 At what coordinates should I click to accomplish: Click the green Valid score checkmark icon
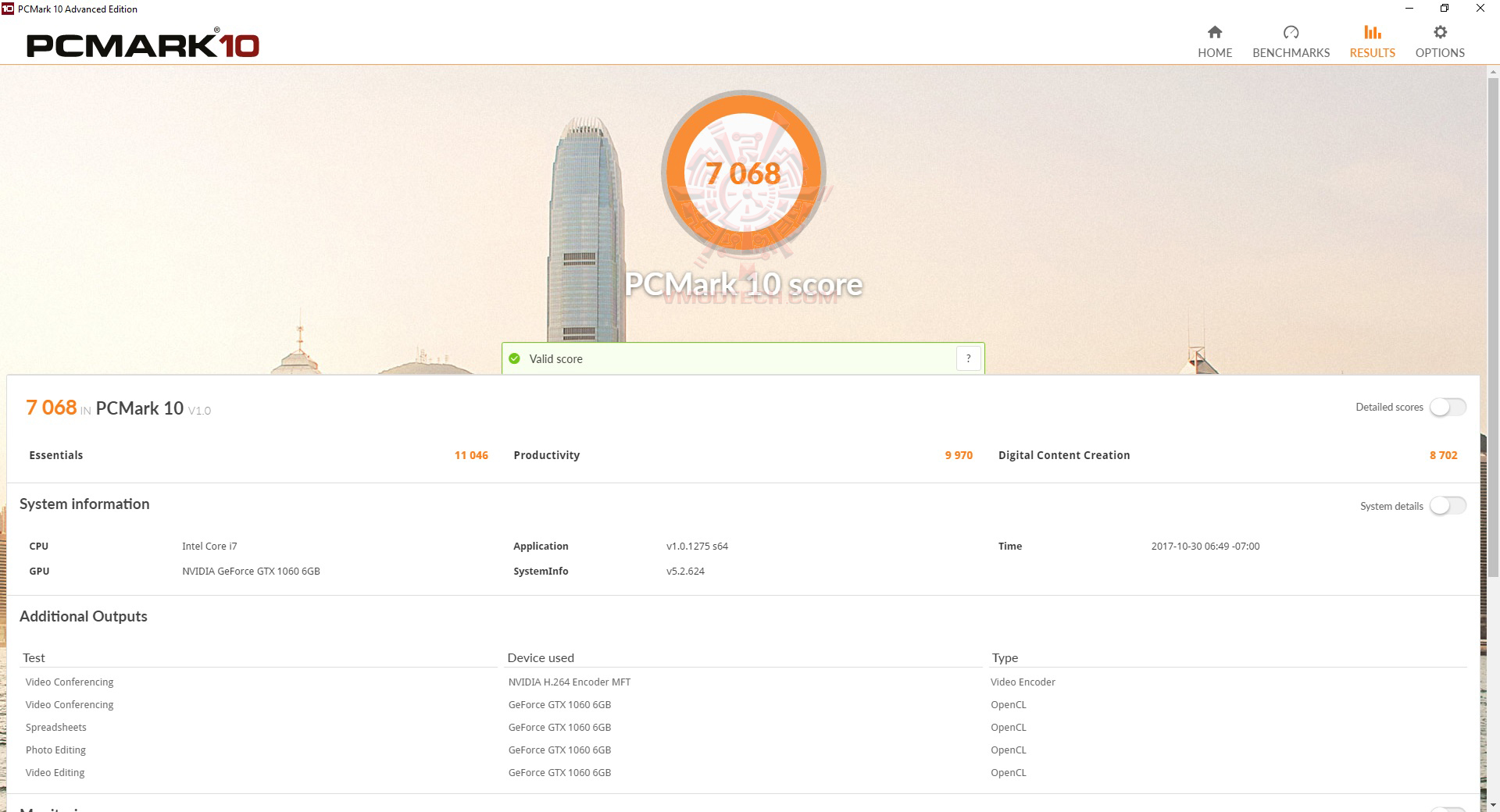click(514, 358)
